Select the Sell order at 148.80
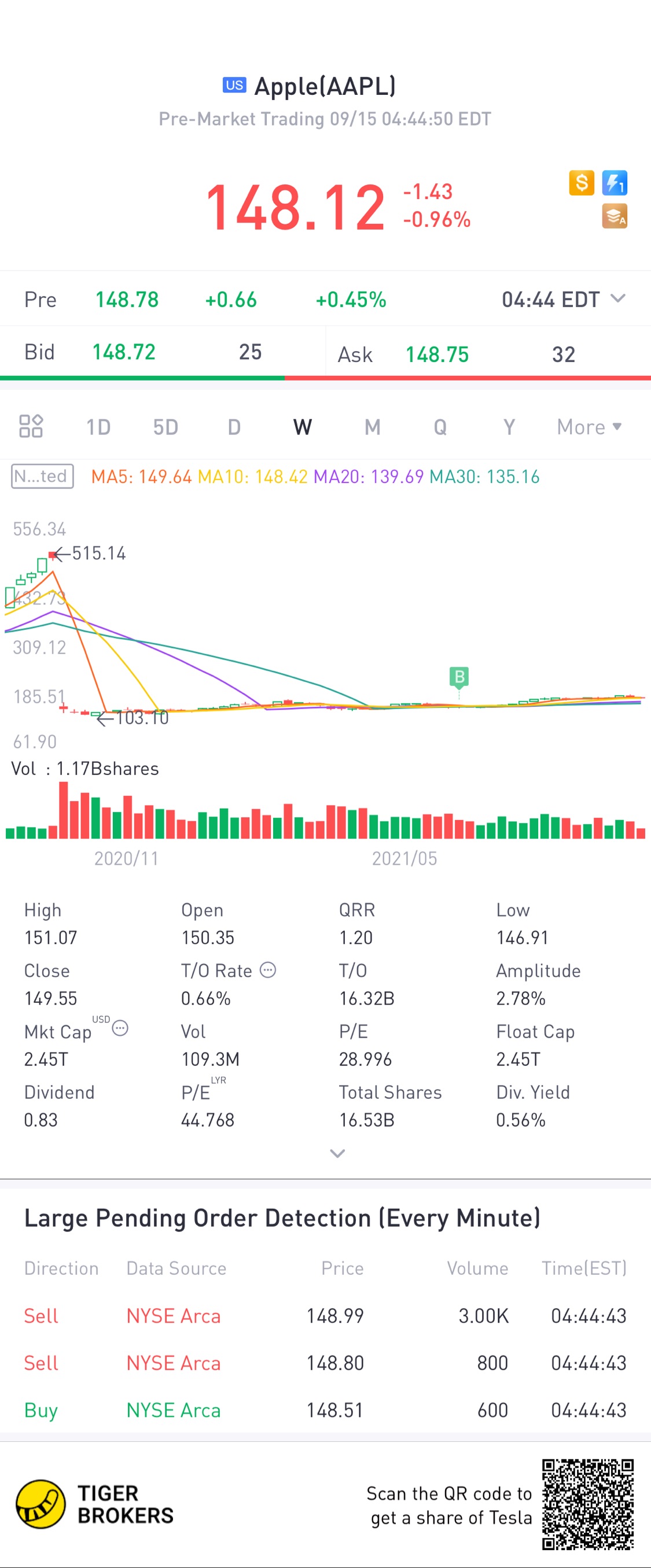The width and height of the screenshot is (651, 1568). 325,1363
